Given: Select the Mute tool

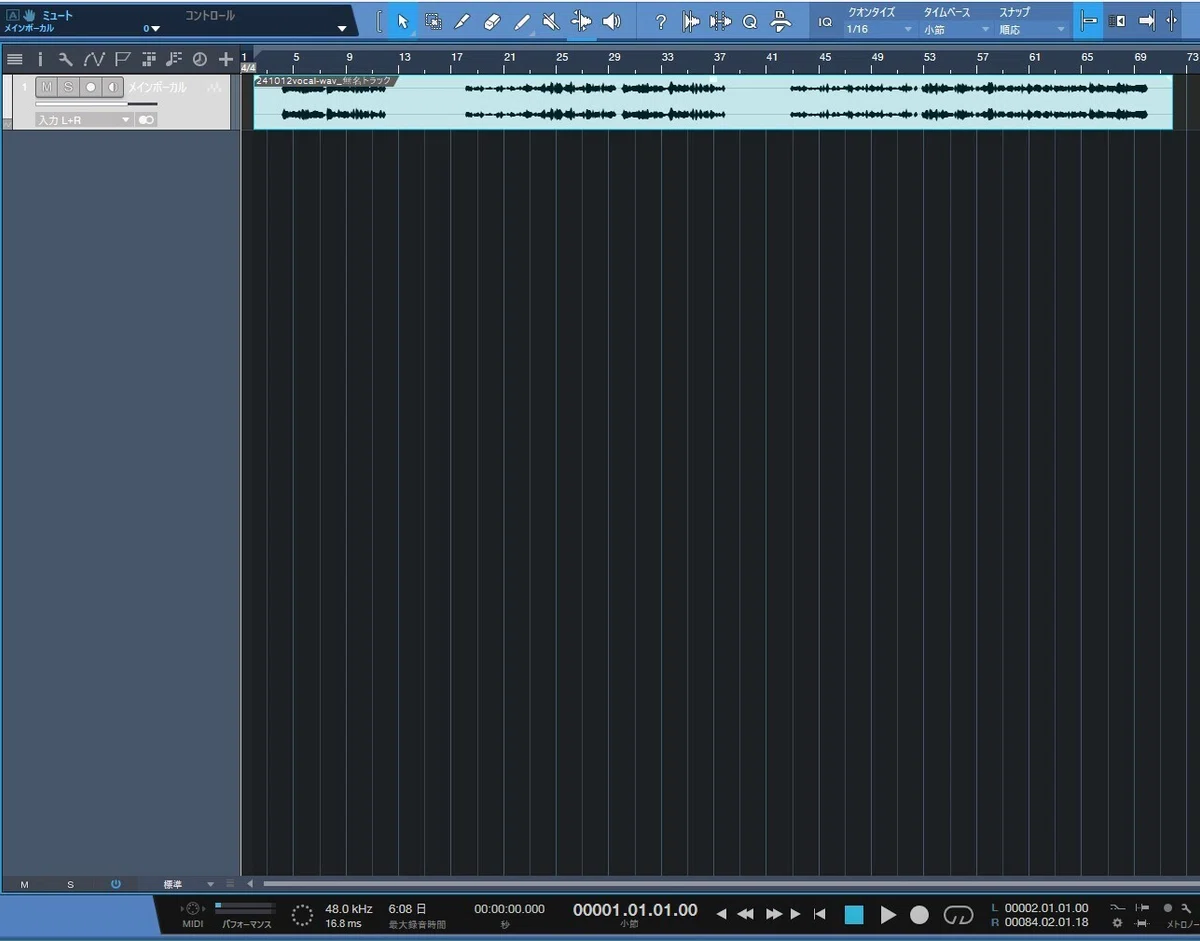Looking at the screenshot, I should (551, 21).
